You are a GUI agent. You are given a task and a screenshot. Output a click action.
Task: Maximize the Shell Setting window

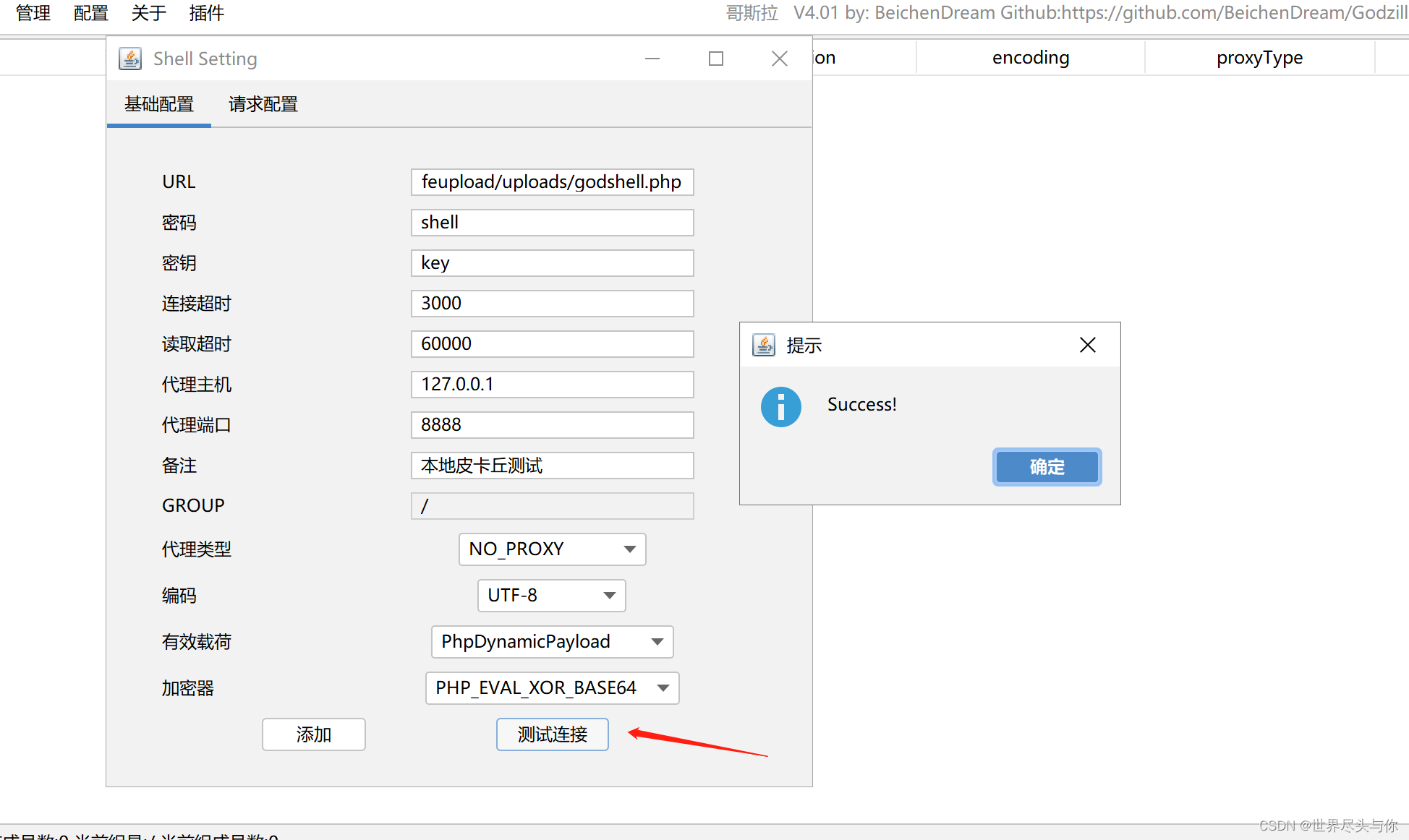point(716,59)
